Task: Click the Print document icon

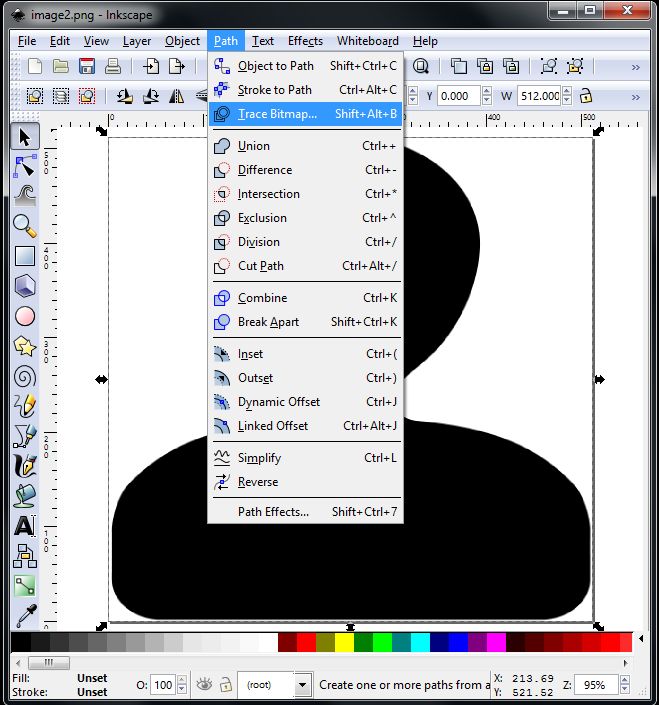Action: 113,67
